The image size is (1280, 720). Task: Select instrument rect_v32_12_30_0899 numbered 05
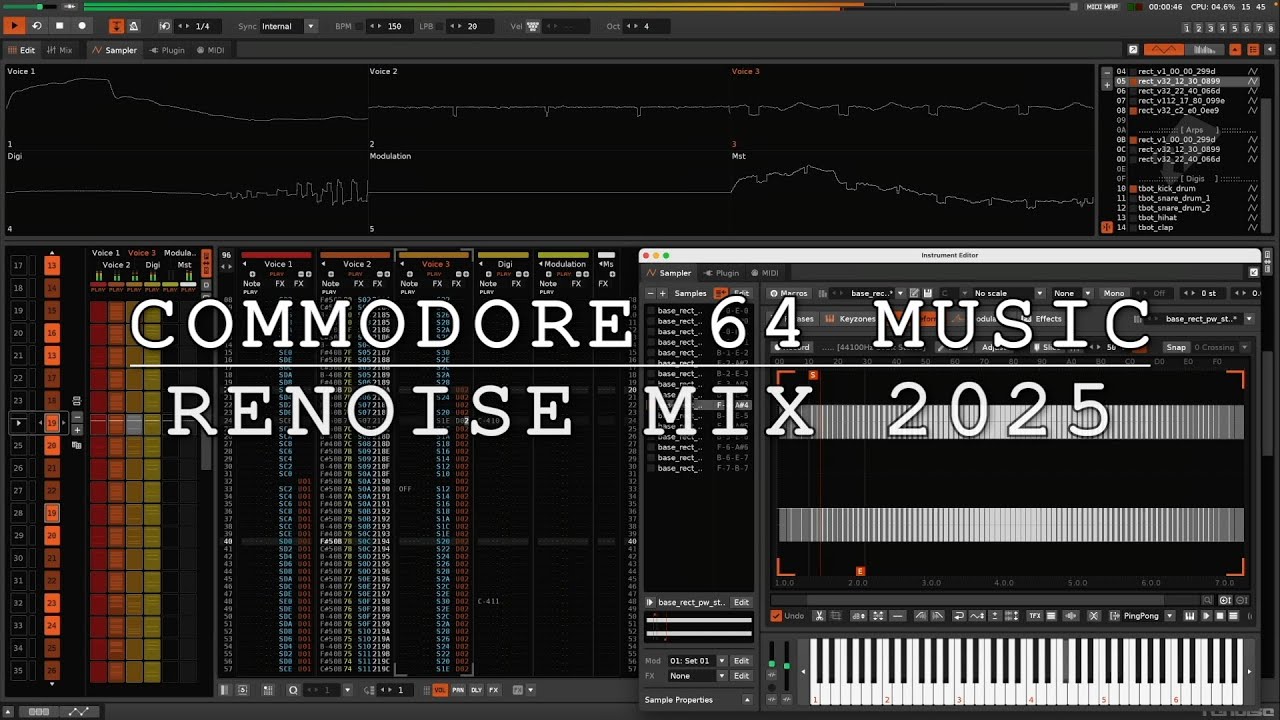coord(1187,81)
